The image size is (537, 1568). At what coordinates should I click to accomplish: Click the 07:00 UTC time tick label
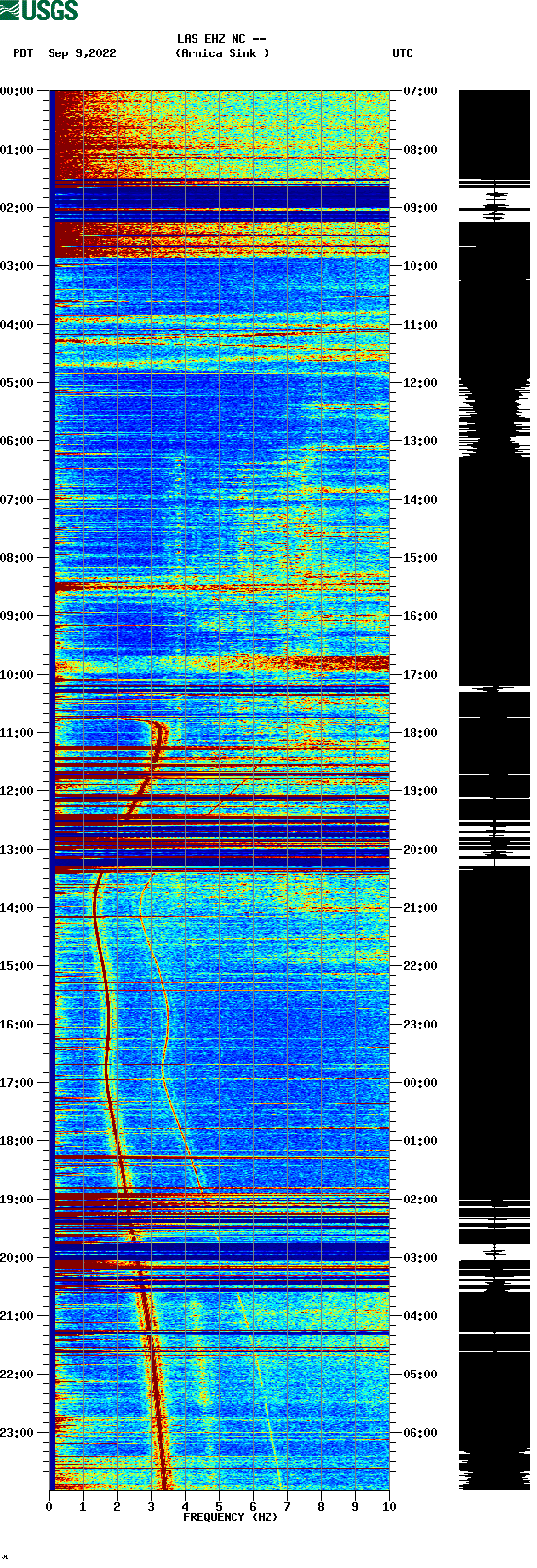tap(420, 91)
